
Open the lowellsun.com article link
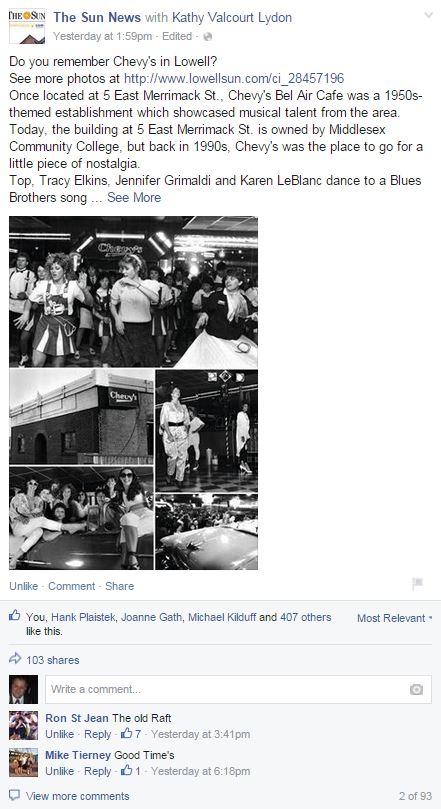pyautogui.click(x=234, y=78)
